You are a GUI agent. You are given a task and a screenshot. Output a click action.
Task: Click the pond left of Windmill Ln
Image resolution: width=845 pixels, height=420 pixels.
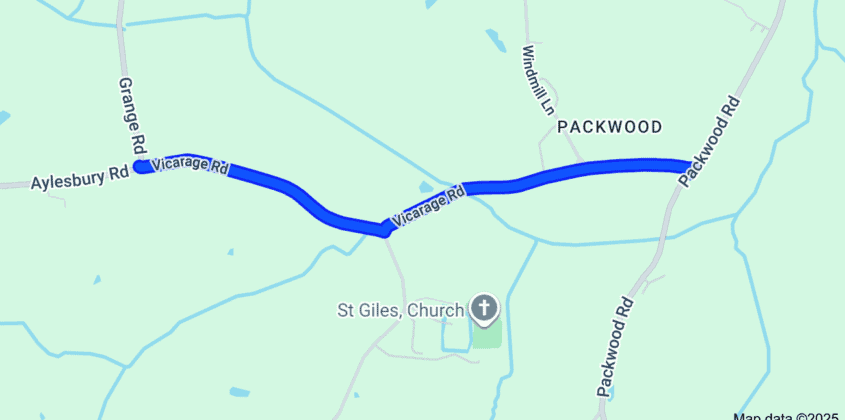click(x=496, y=40)
